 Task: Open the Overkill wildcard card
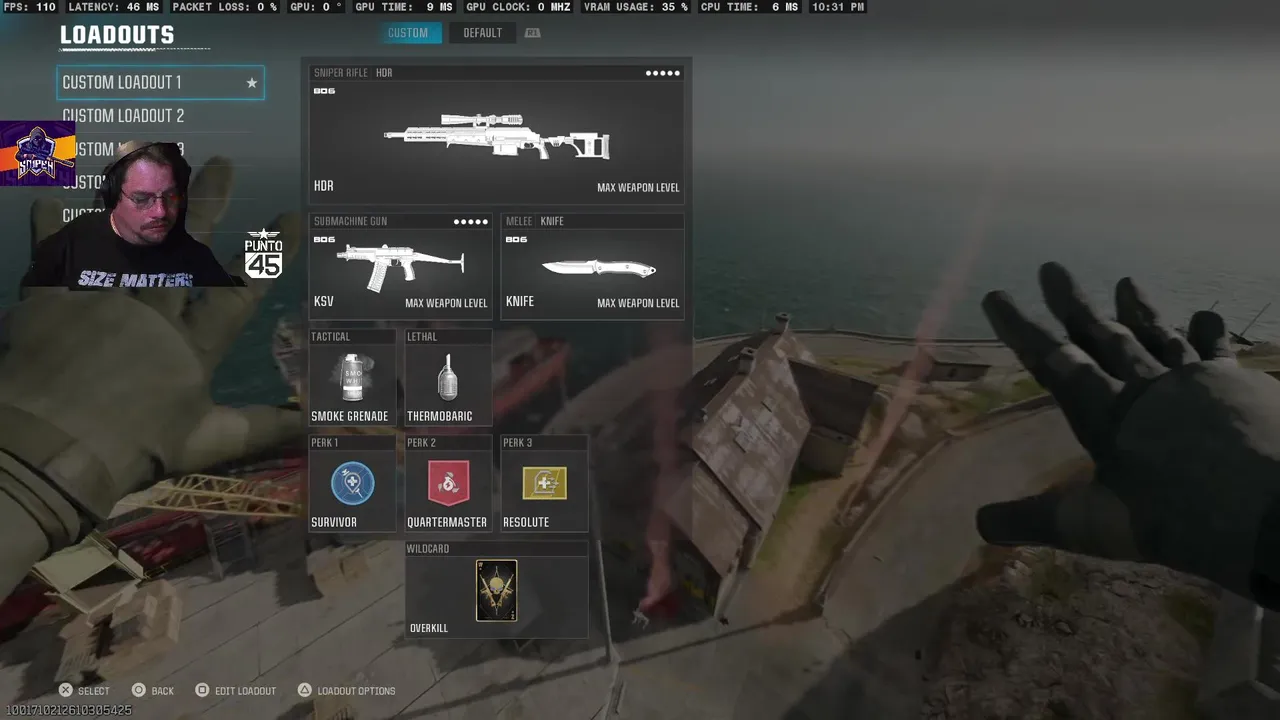point(496,590)
